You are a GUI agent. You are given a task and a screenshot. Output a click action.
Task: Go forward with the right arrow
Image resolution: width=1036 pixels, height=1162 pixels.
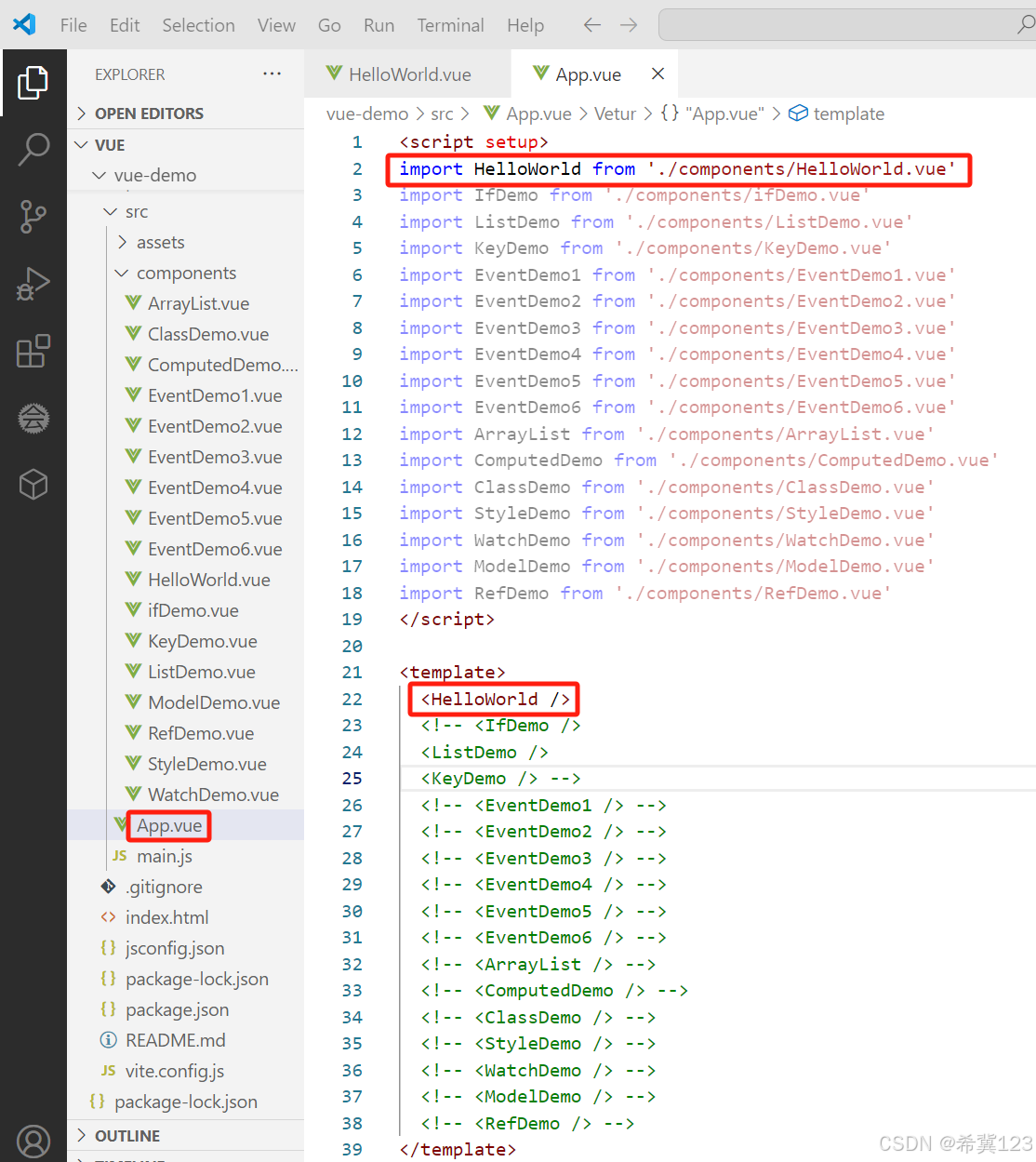pyautogui.click(x=629, y=25)
